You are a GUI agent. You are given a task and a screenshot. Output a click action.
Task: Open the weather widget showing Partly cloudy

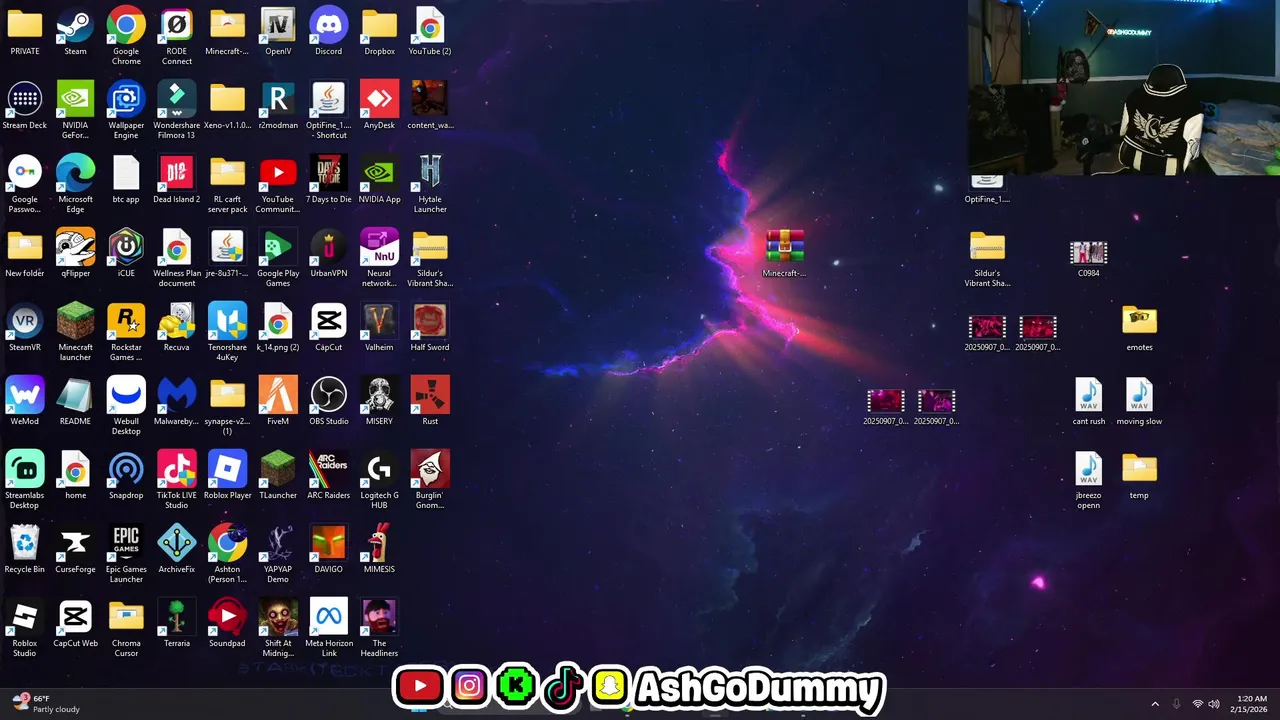click(x=46, y=704)
